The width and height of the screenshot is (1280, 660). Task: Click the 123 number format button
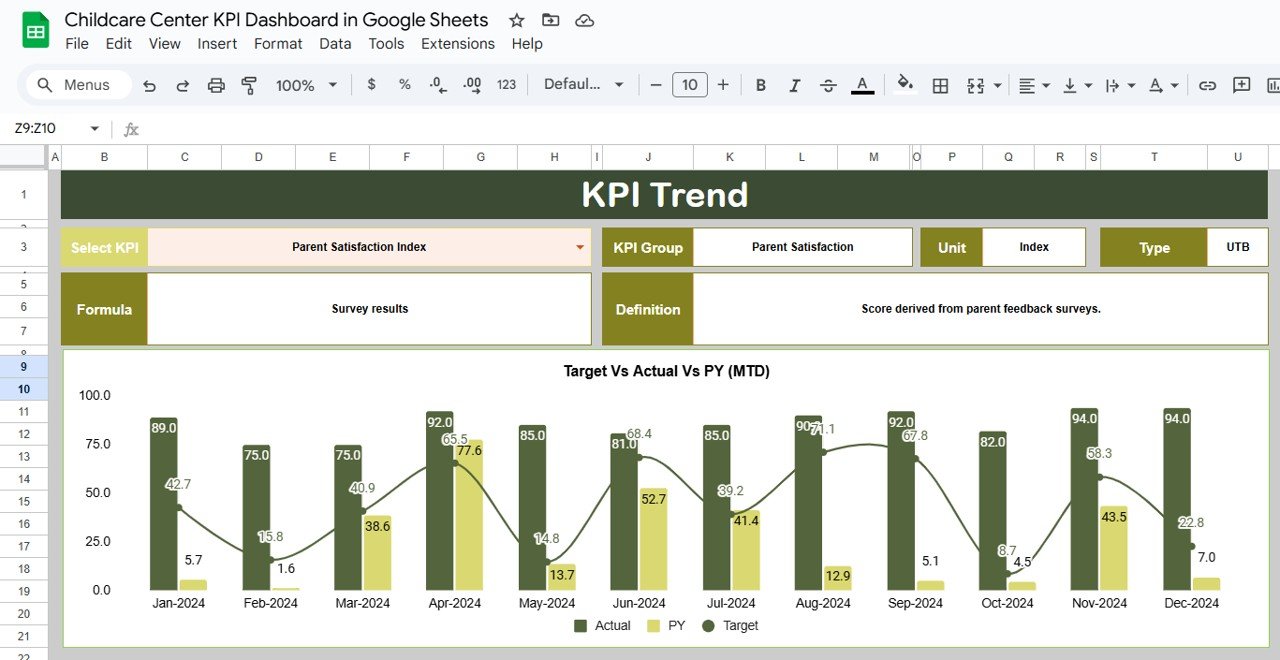click(507, 85)
